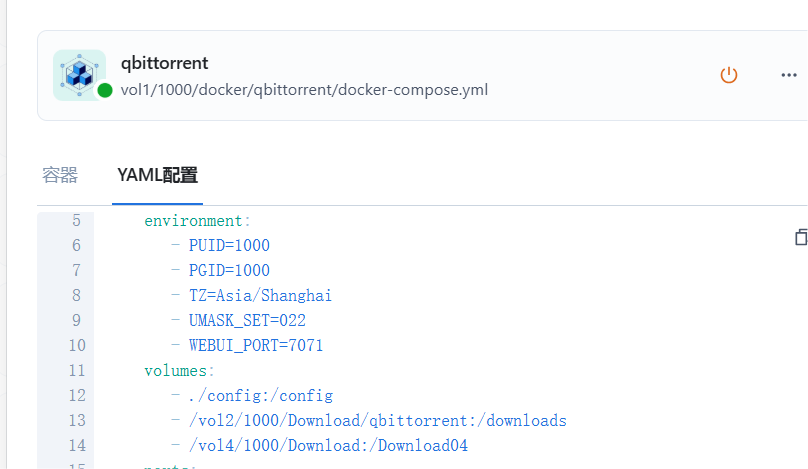Click the qbittorrent compose project icon
This screenshot has height=469, width=808.
(x=79, y=75)
